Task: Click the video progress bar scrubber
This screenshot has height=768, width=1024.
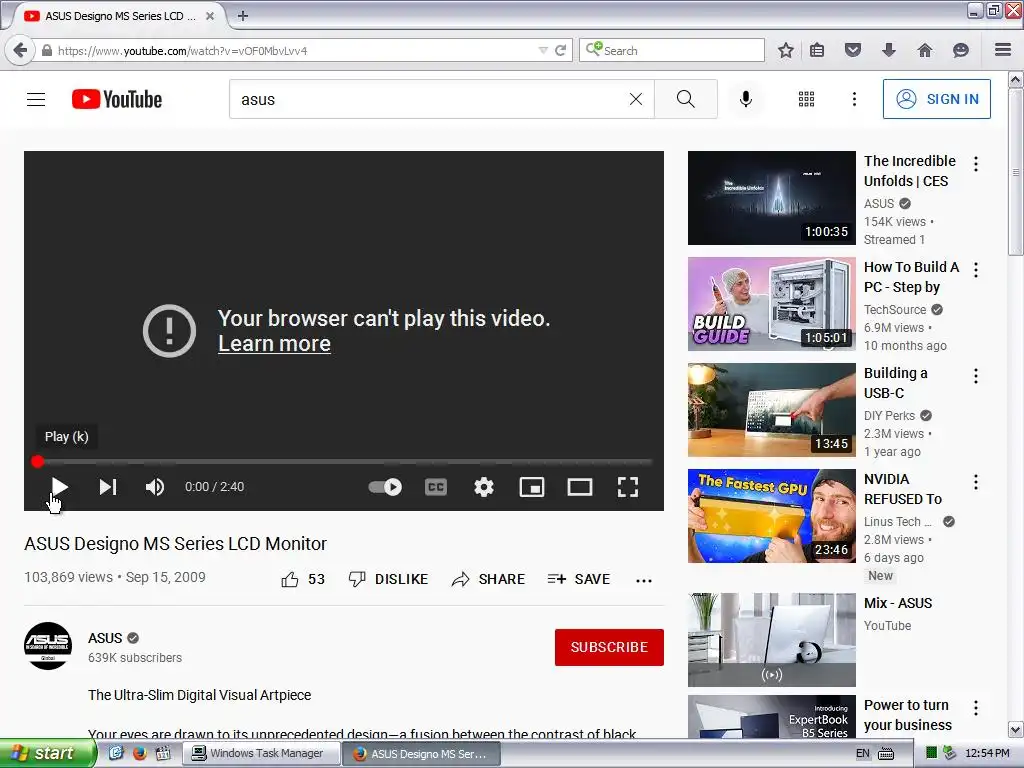Action: (37, 462)
